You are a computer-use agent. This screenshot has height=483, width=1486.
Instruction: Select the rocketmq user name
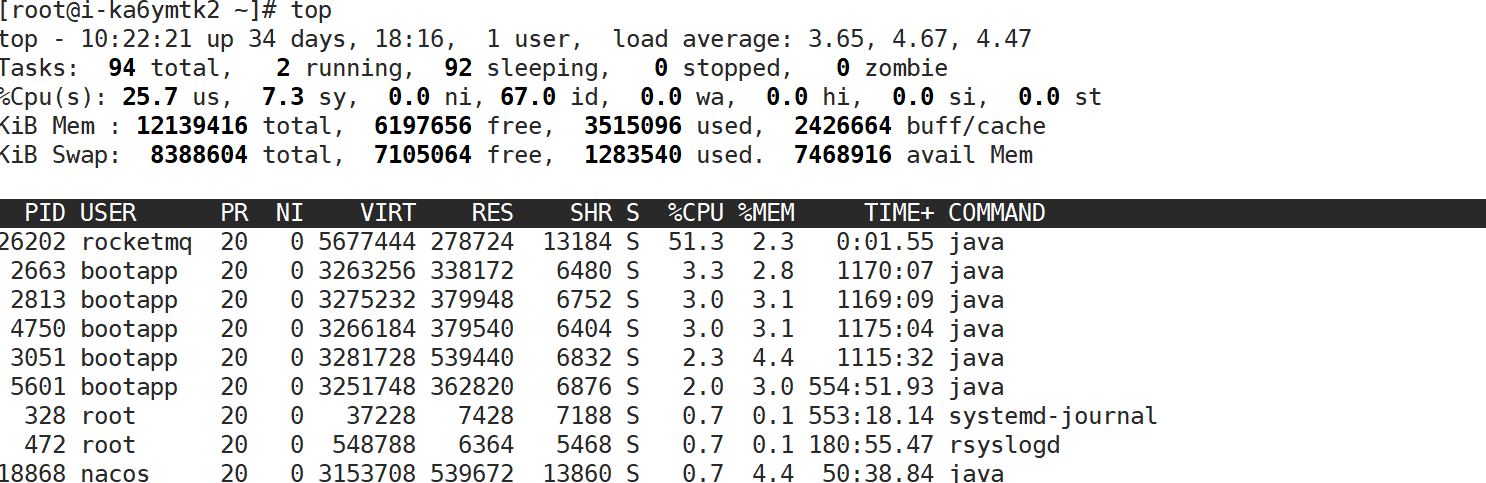click(x=136, y=242)
